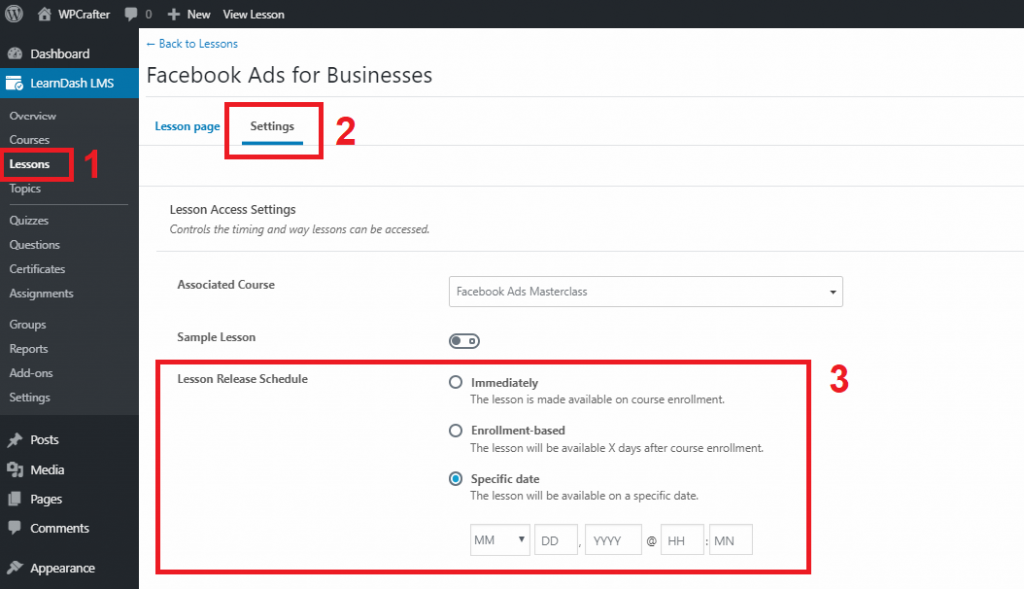The width and height of the screenshot is (1024, 589).
Task: Click the Back to Lessons link
Action: [192, 44]
